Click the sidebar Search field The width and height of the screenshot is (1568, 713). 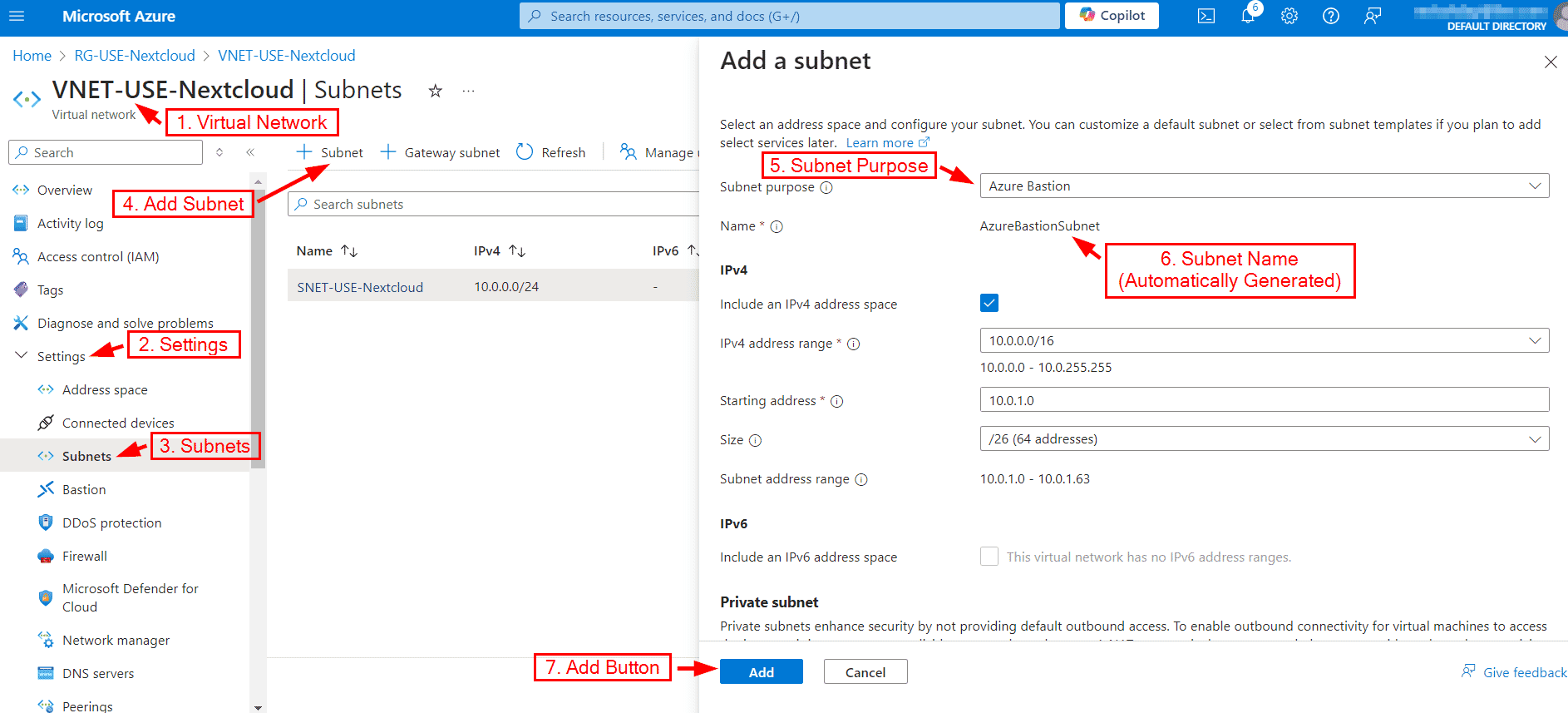[x=106, y=152]
